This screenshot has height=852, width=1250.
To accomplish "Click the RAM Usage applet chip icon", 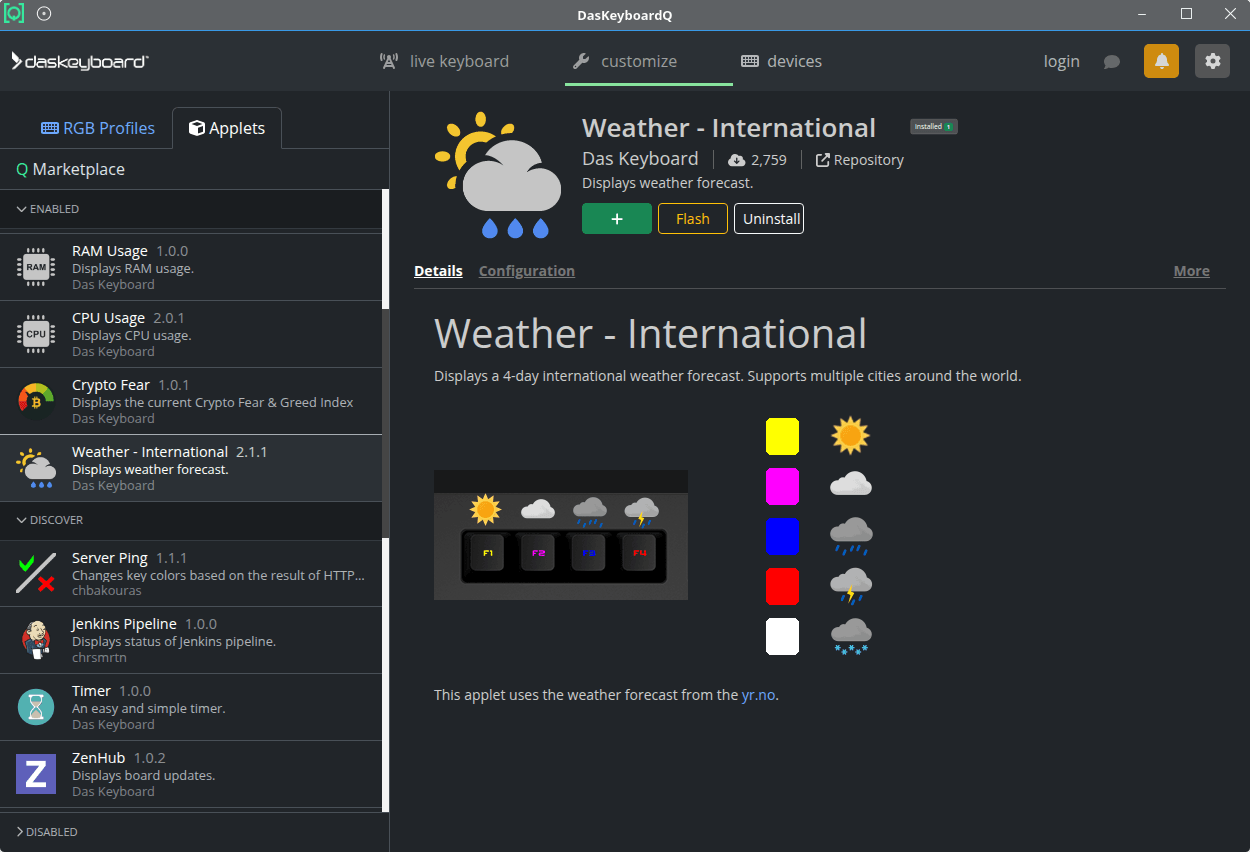I will pos(36,267).
